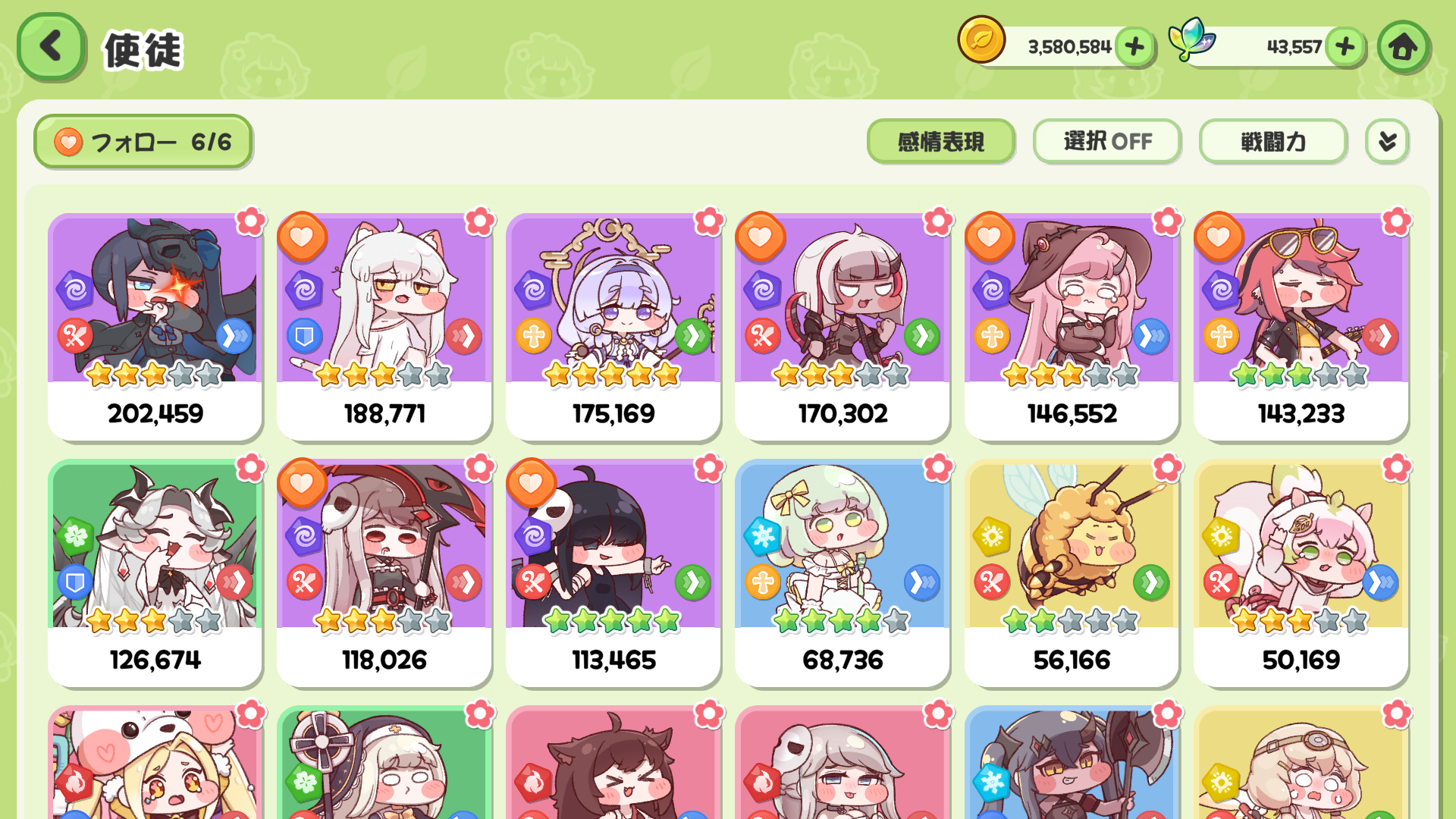Open the bee apostle 56,166 card

pyautogui.click(x=1072, y=573)
